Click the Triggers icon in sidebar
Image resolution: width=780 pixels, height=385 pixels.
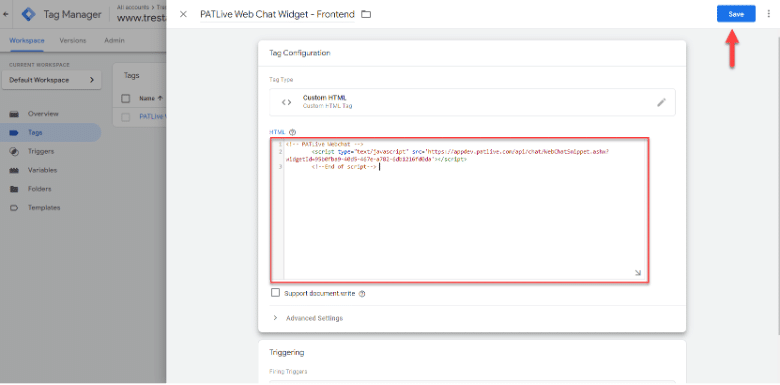click(14, 151)
